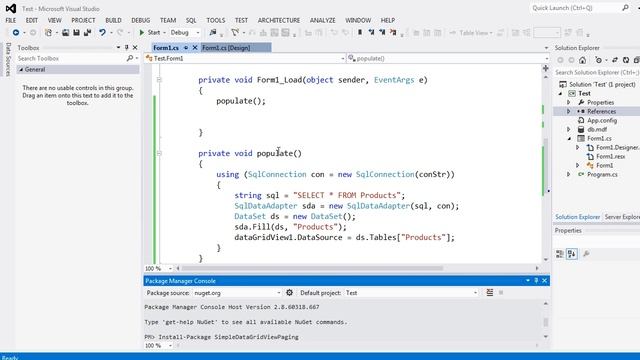
Task: Click the Categorized icon in Properties panel
Action: pos(560,254)
